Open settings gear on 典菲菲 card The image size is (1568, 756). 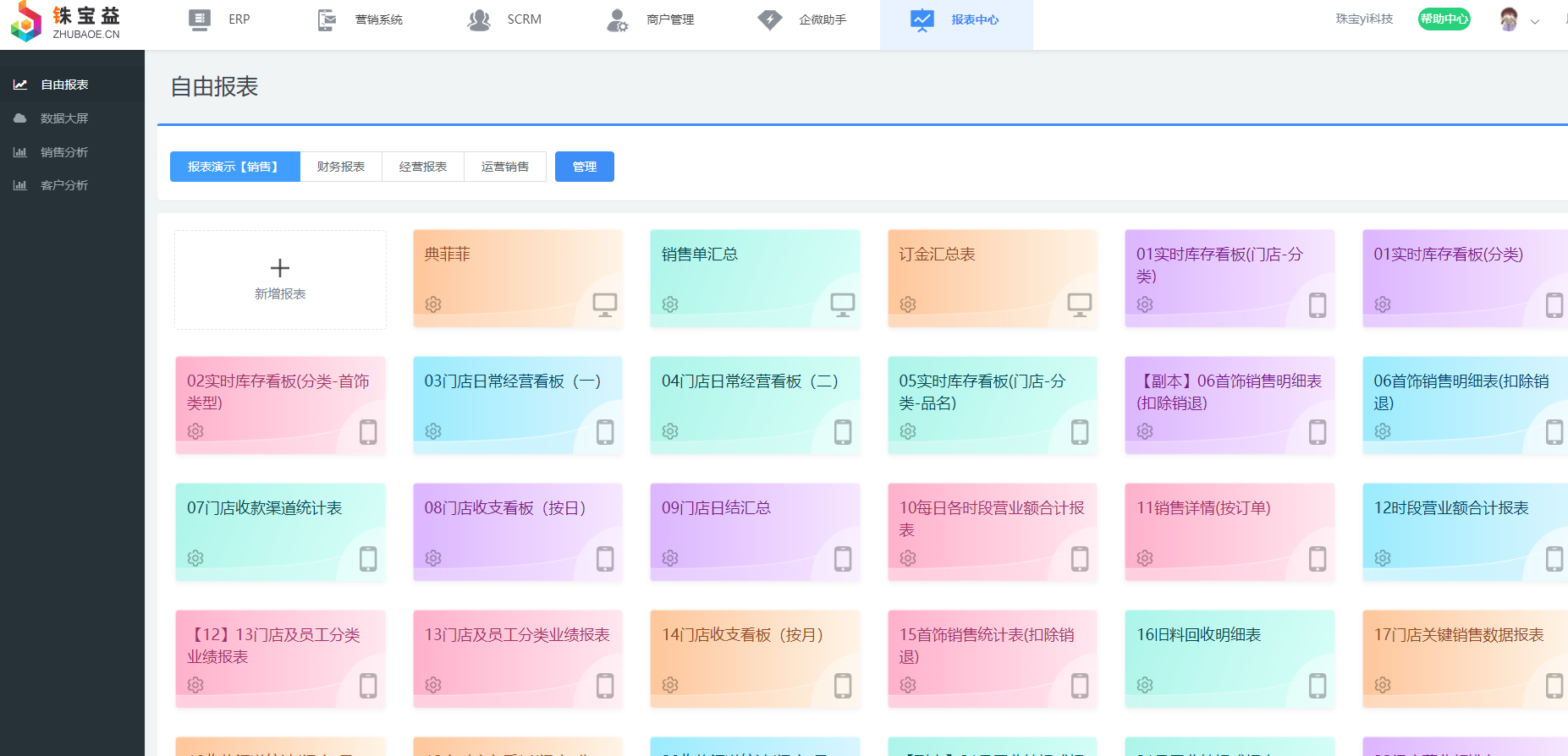tap(433, 304)
